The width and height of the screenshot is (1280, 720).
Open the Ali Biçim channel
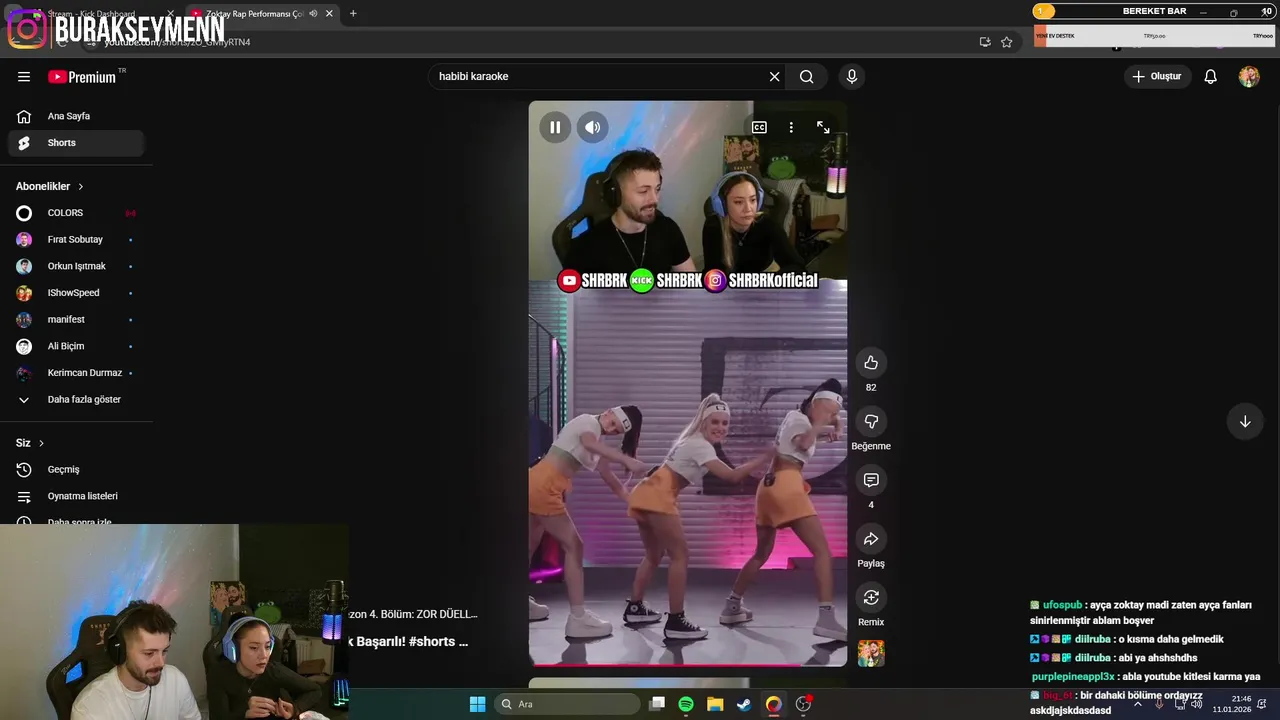point(76,346)
